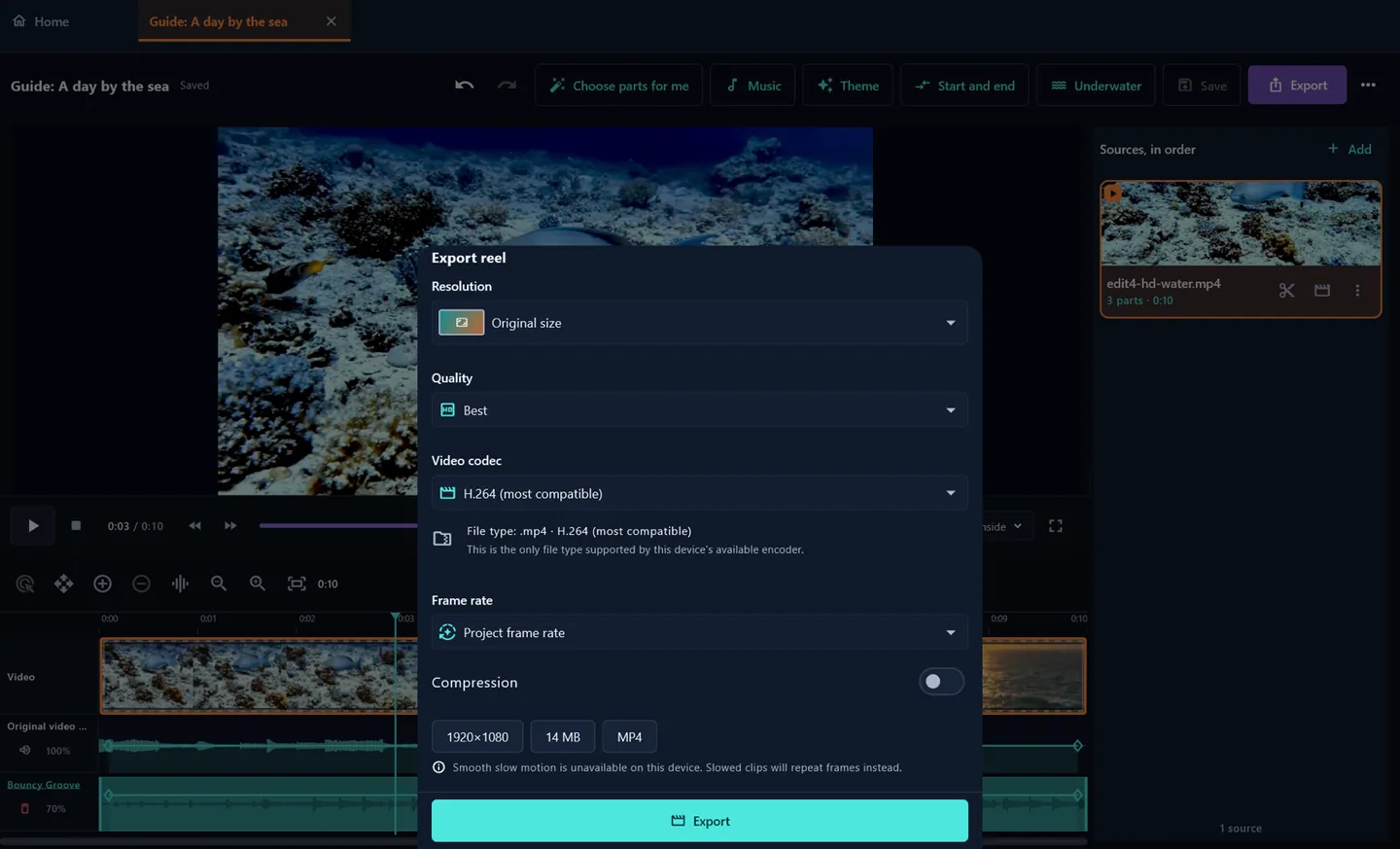
Task: Click the 1920×1080 resolution chip
Action: 477,737
